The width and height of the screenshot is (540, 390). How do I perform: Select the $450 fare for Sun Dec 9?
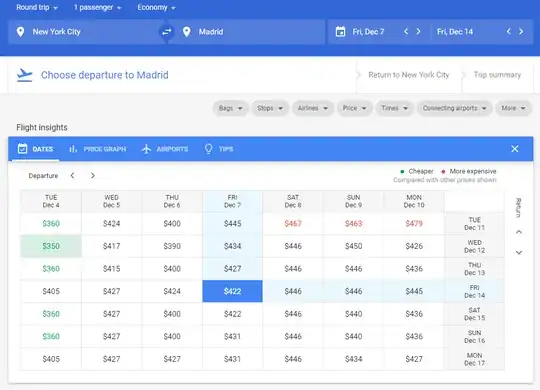353,246
